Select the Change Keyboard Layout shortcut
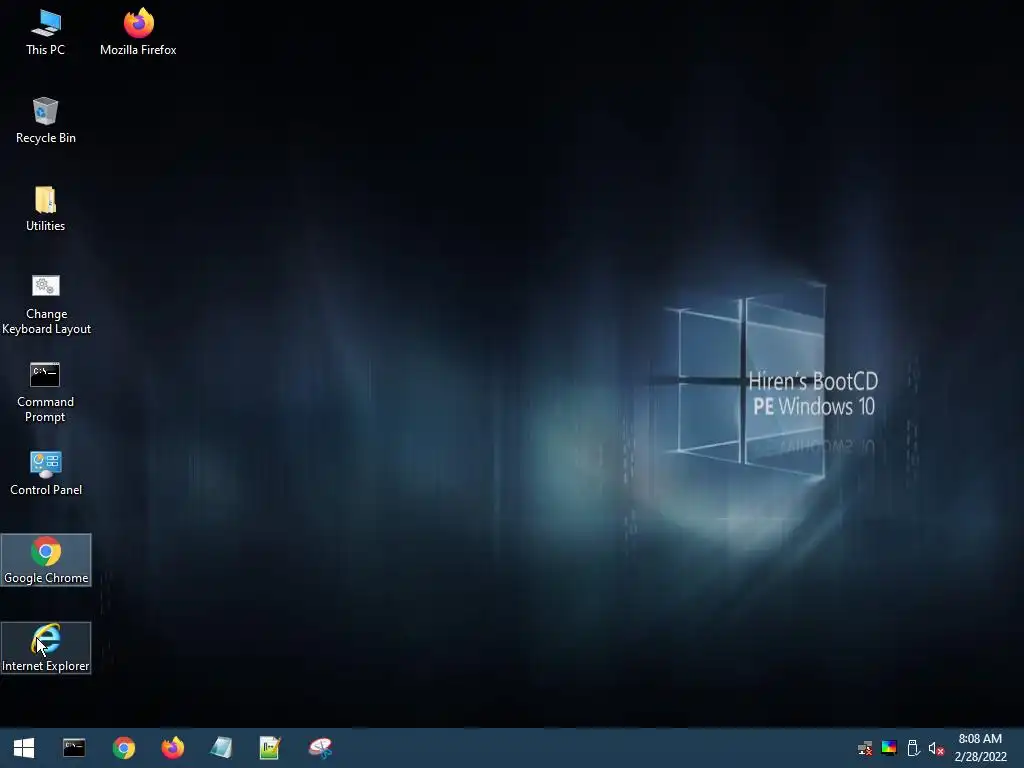The width and height of the screenshot is (1024, 768). click(46, 304)
